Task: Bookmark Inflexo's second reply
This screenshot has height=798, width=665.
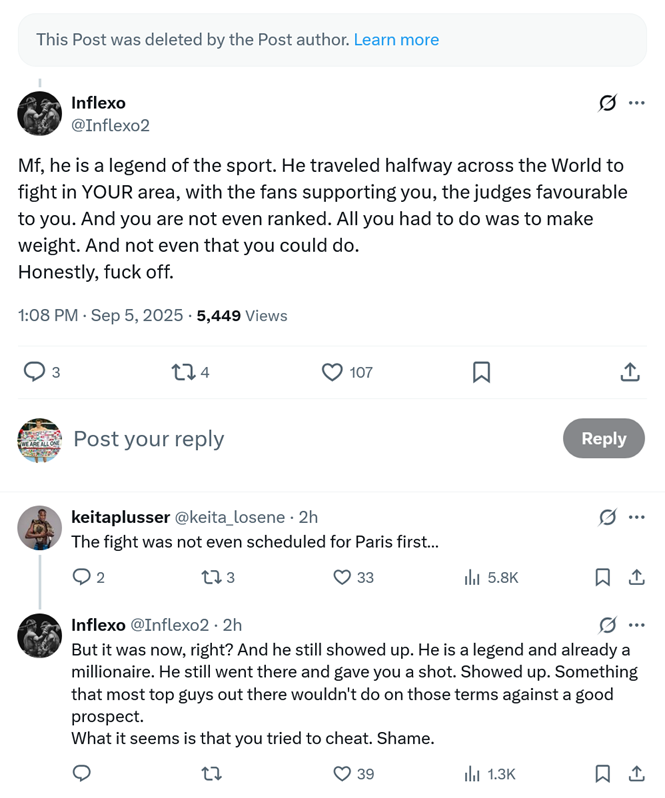Action: [603, 773]
